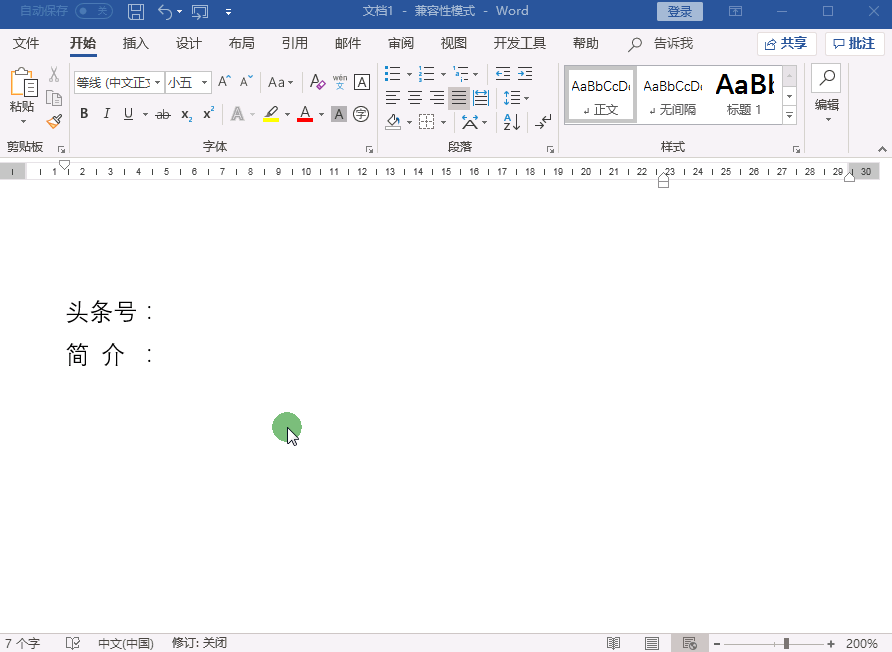Apply italic formatting
Image resolution: width=892 pixels, height=652 pixels.
[x=107, y=113]
